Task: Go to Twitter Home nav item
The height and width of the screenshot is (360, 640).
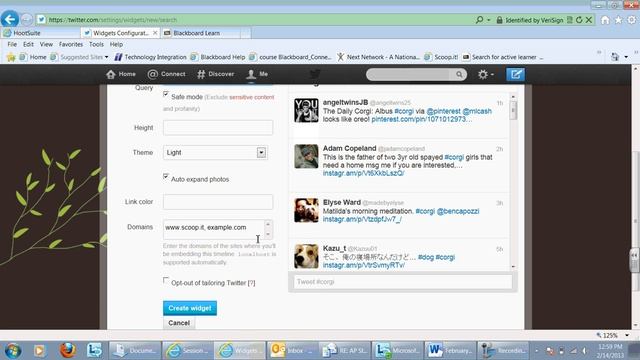Action: click(x=121, y=74)
